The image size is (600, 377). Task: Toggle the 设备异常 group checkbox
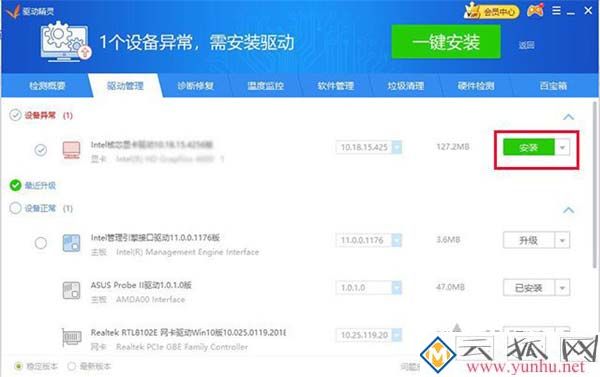tap(15, 115)
